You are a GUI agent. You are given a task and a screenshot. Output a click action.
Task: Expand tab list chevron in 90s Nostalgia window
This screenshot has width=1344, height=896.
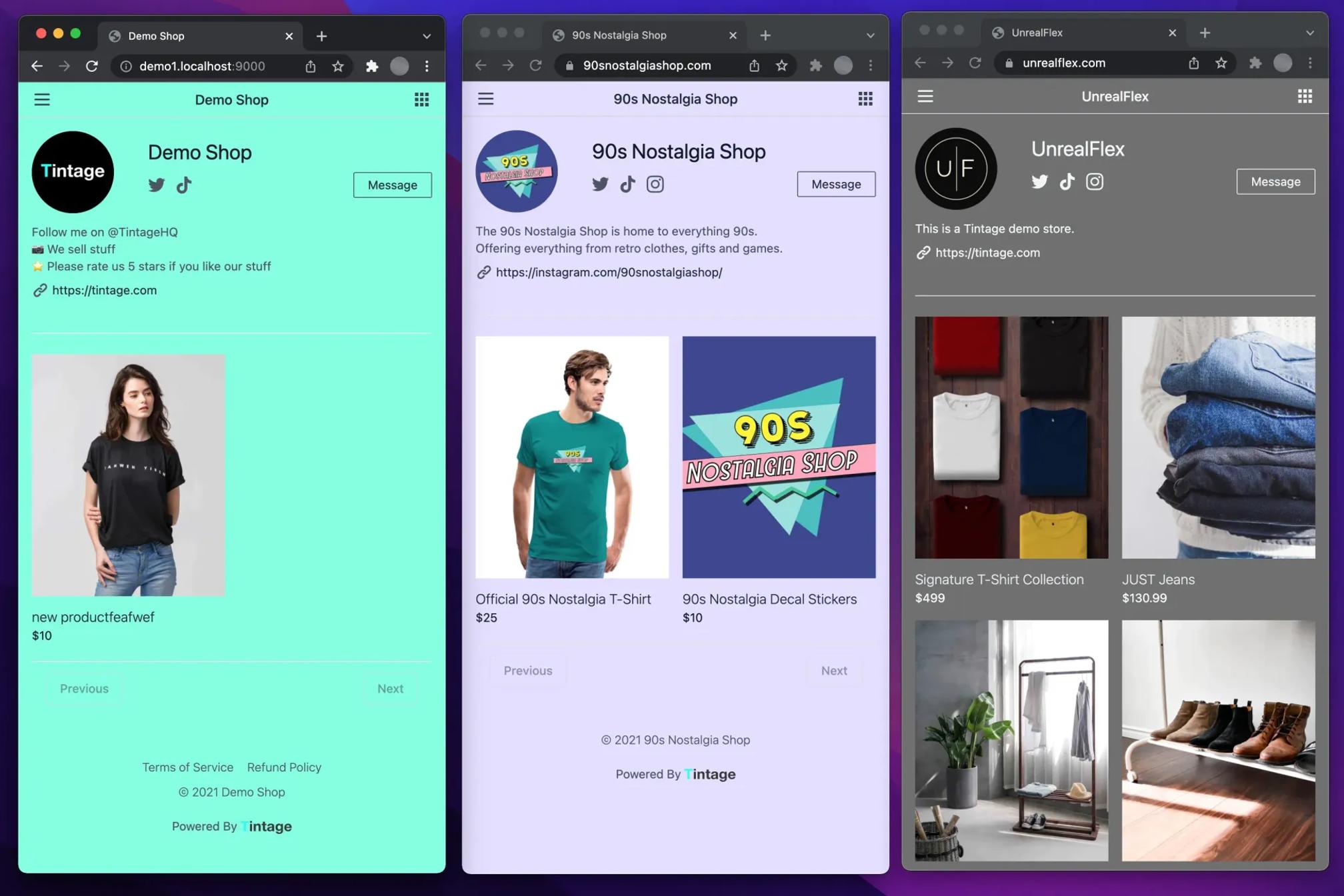(x=870, y=35)
